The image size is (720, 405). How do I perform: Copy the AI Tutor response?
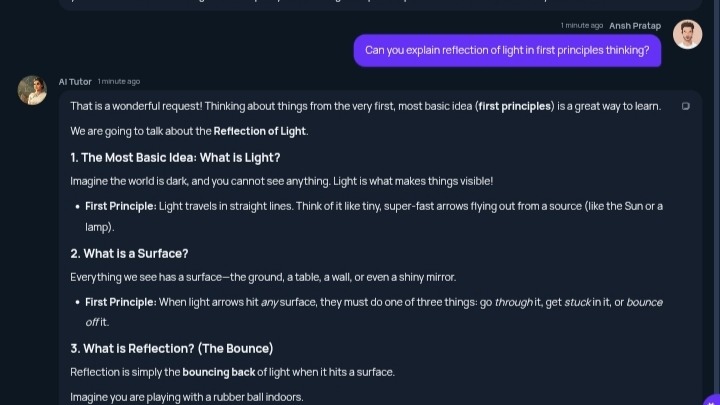[686, 106]
